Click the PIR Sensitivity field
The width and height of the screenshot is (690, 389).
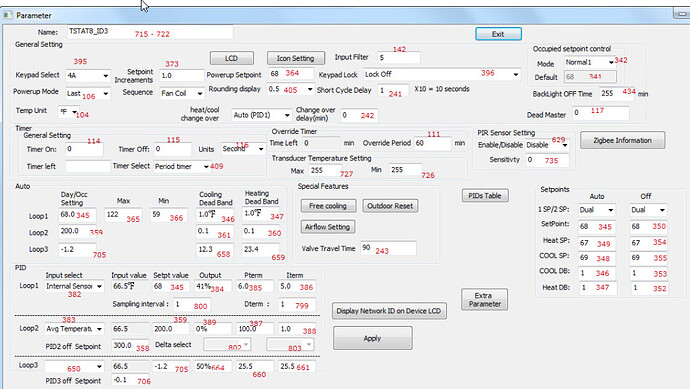tap(547, 160)
